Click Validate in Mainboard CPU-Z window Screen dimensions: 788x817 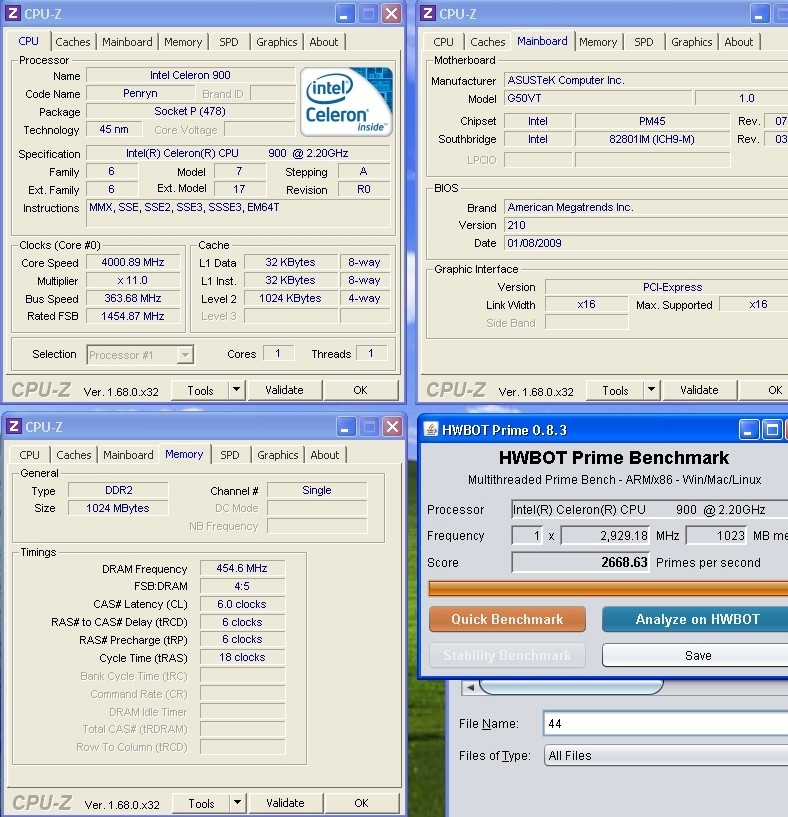pos(699,390)
